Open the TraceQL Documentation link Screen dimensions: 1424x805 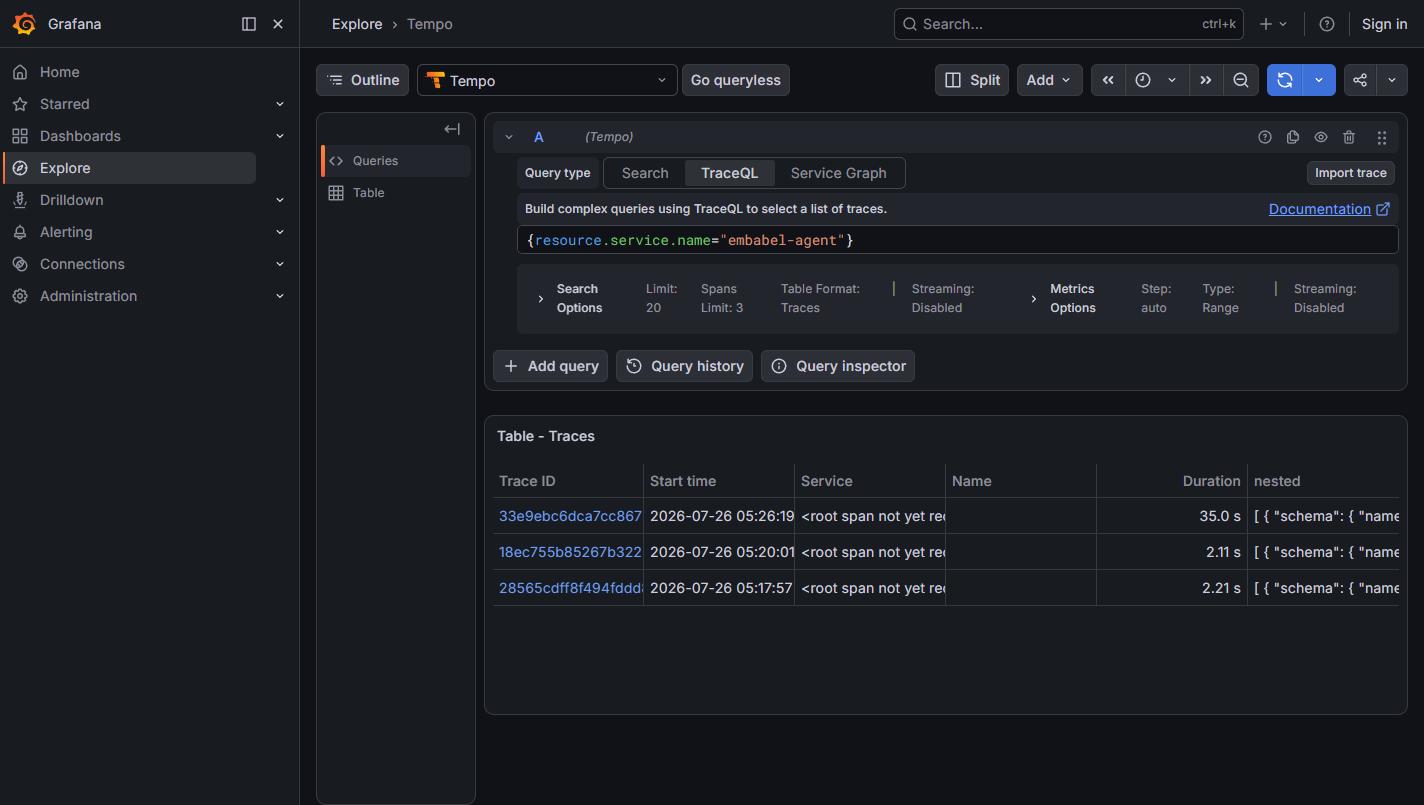point(1328,209)
